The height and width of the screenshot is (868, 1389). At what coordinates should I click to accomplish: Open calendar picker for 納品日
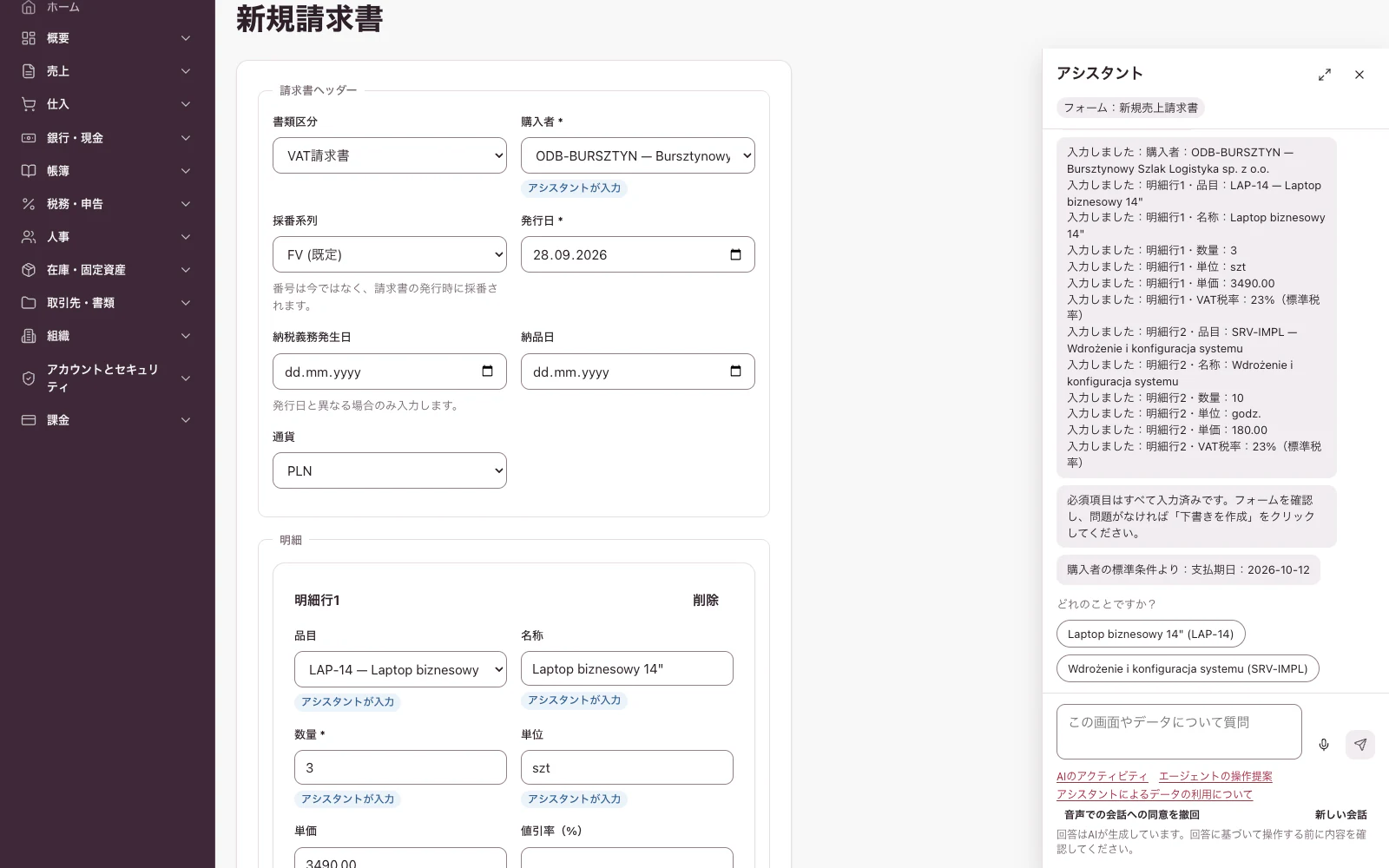click(735, 372)
